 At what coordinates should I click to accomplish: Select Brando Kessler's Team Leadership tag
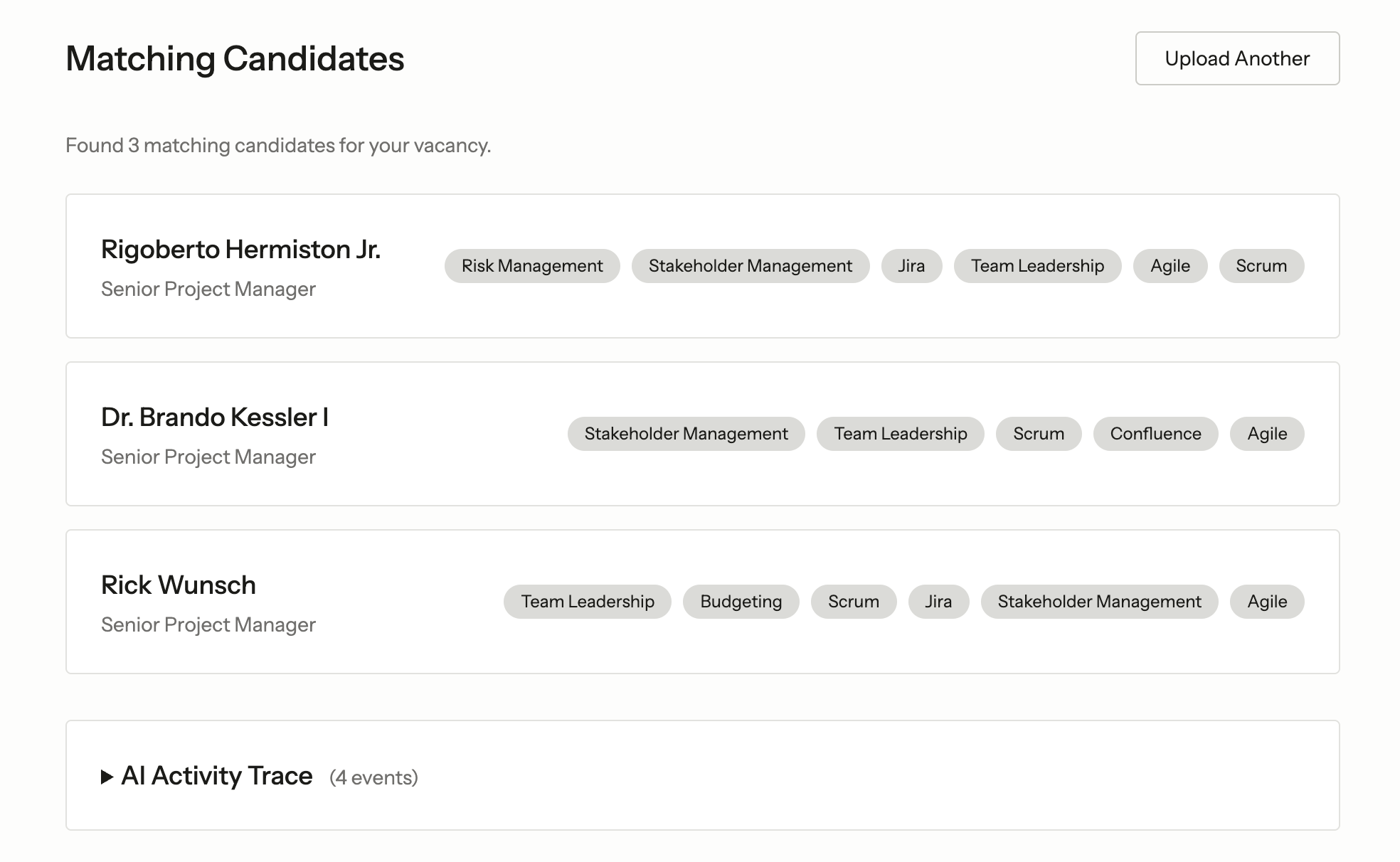[900, 434]
